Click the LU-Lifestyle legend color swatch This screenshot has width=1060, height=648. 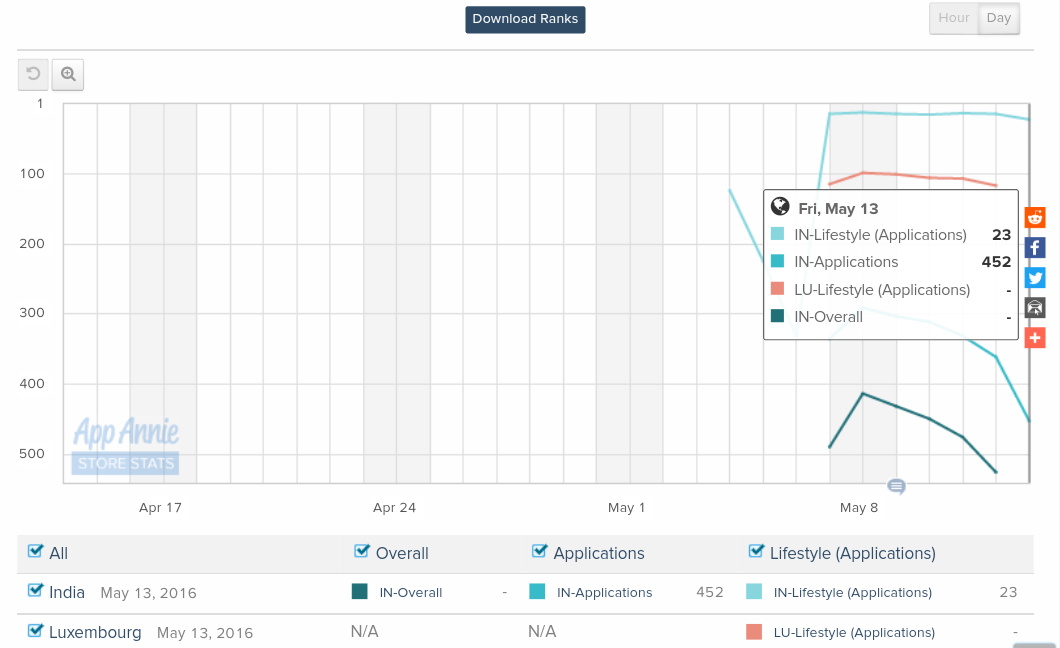[754, 632]
